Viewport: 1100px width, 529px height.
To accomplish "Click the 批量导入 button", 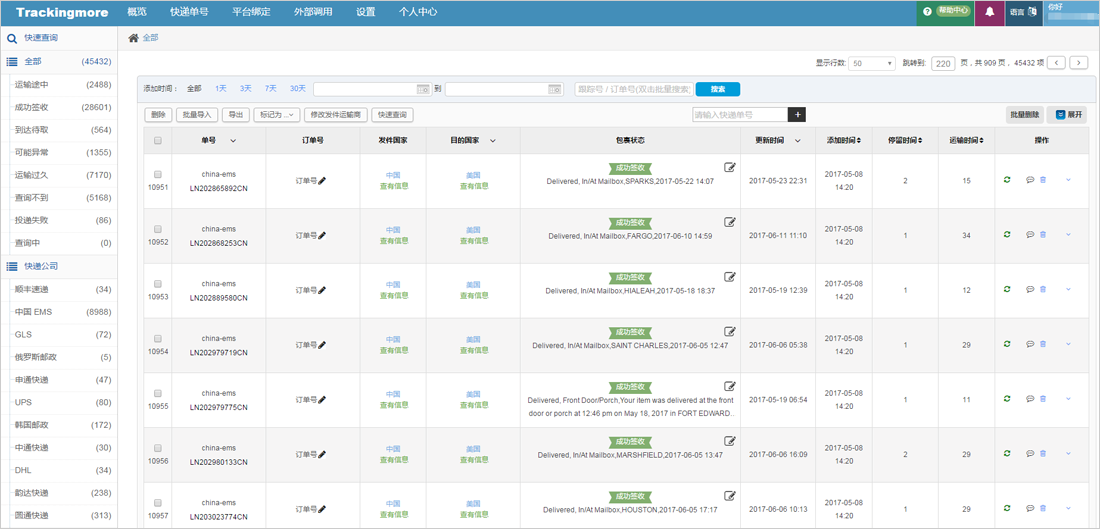I will [x=196, y=114].
